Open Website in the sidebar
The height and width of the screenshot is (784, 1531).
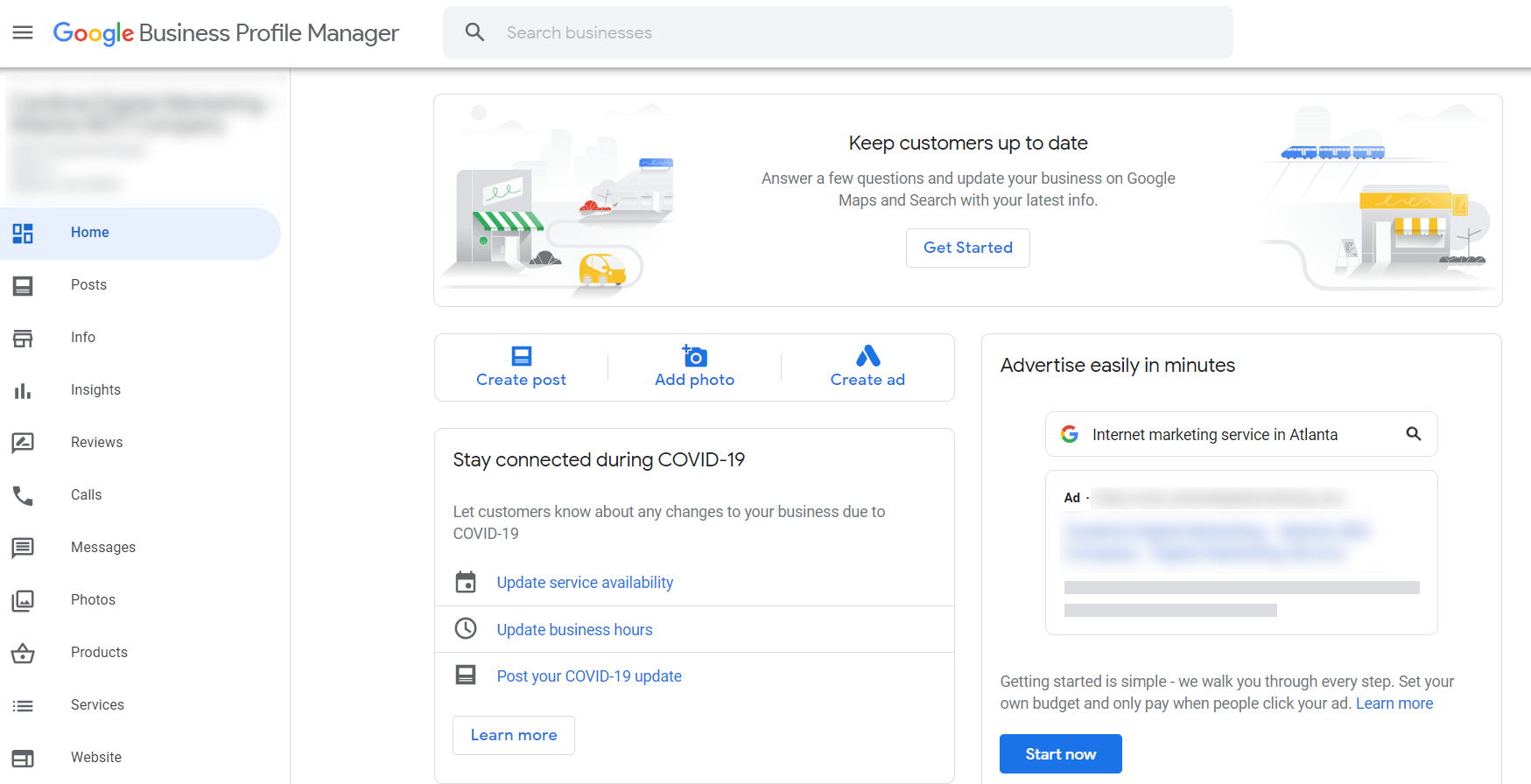(140, 758)
